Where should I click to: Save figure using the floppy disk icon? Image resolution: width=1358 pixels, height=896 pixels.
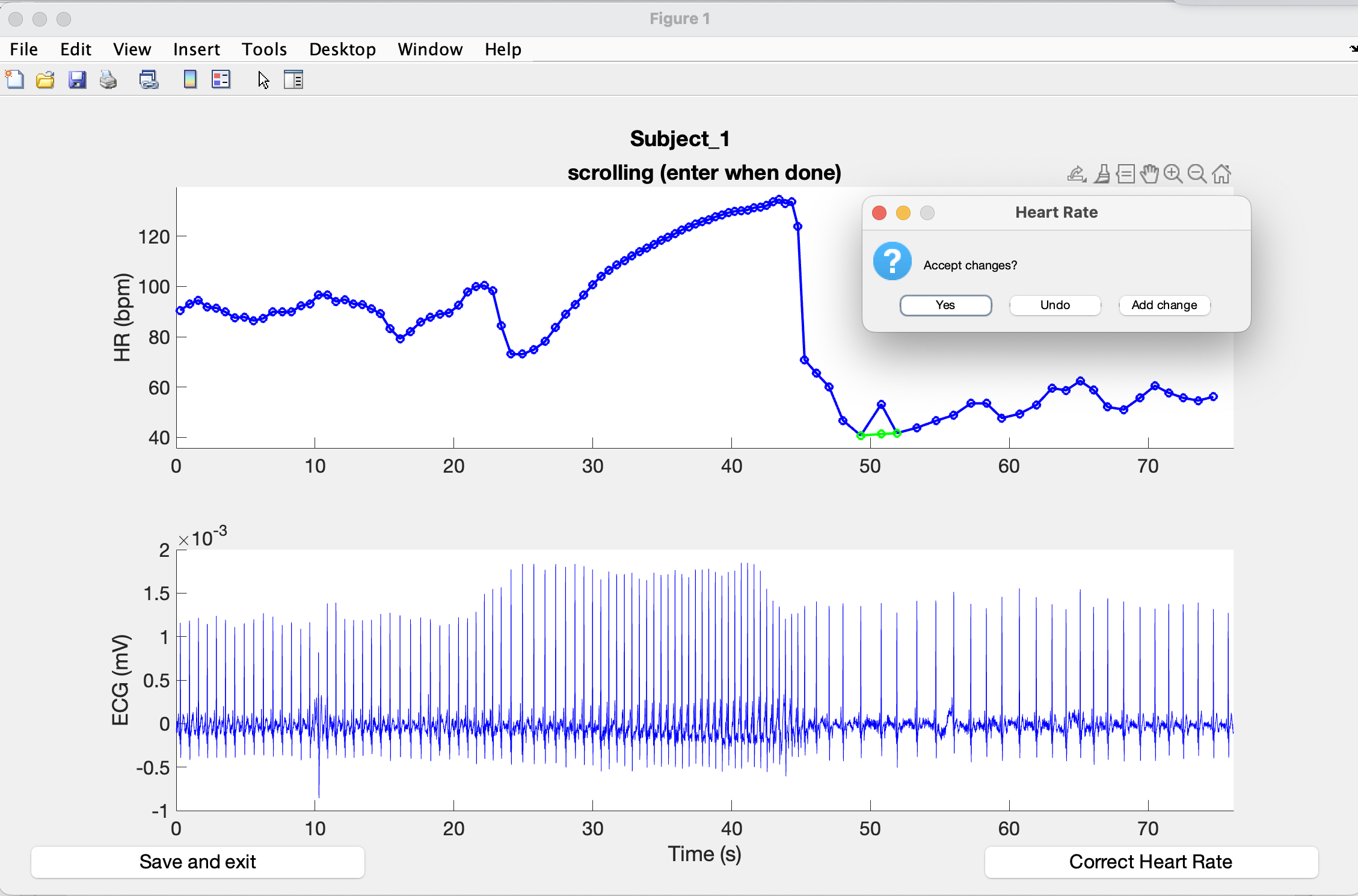(x=77, y=80)
